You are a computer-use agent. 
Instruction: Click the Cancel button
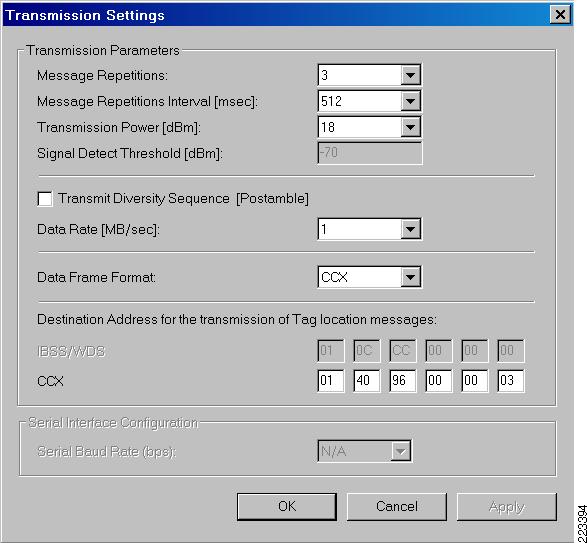point(397,507)
